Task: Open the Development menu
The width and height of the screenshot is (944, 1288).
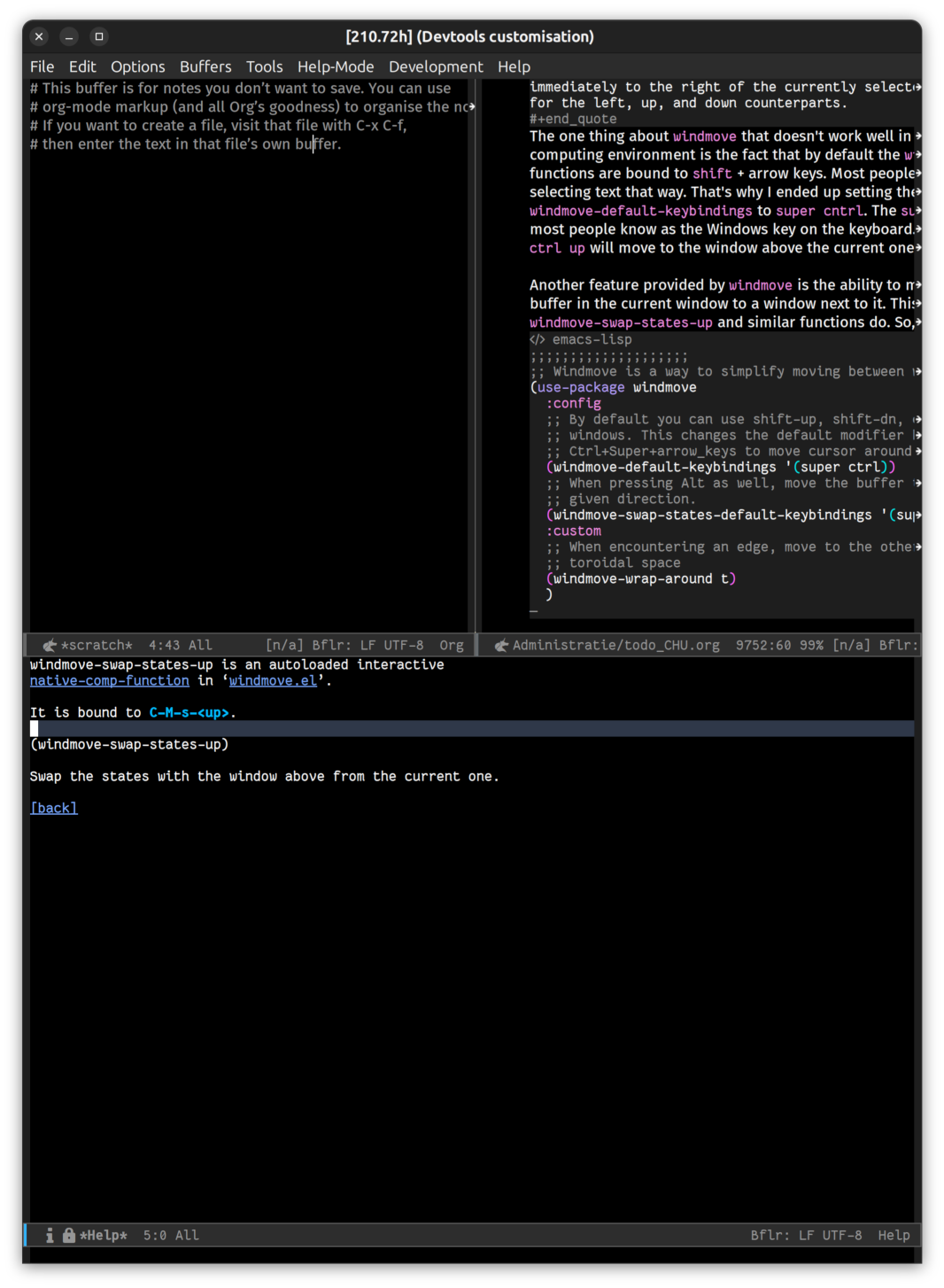Action: 436,66
